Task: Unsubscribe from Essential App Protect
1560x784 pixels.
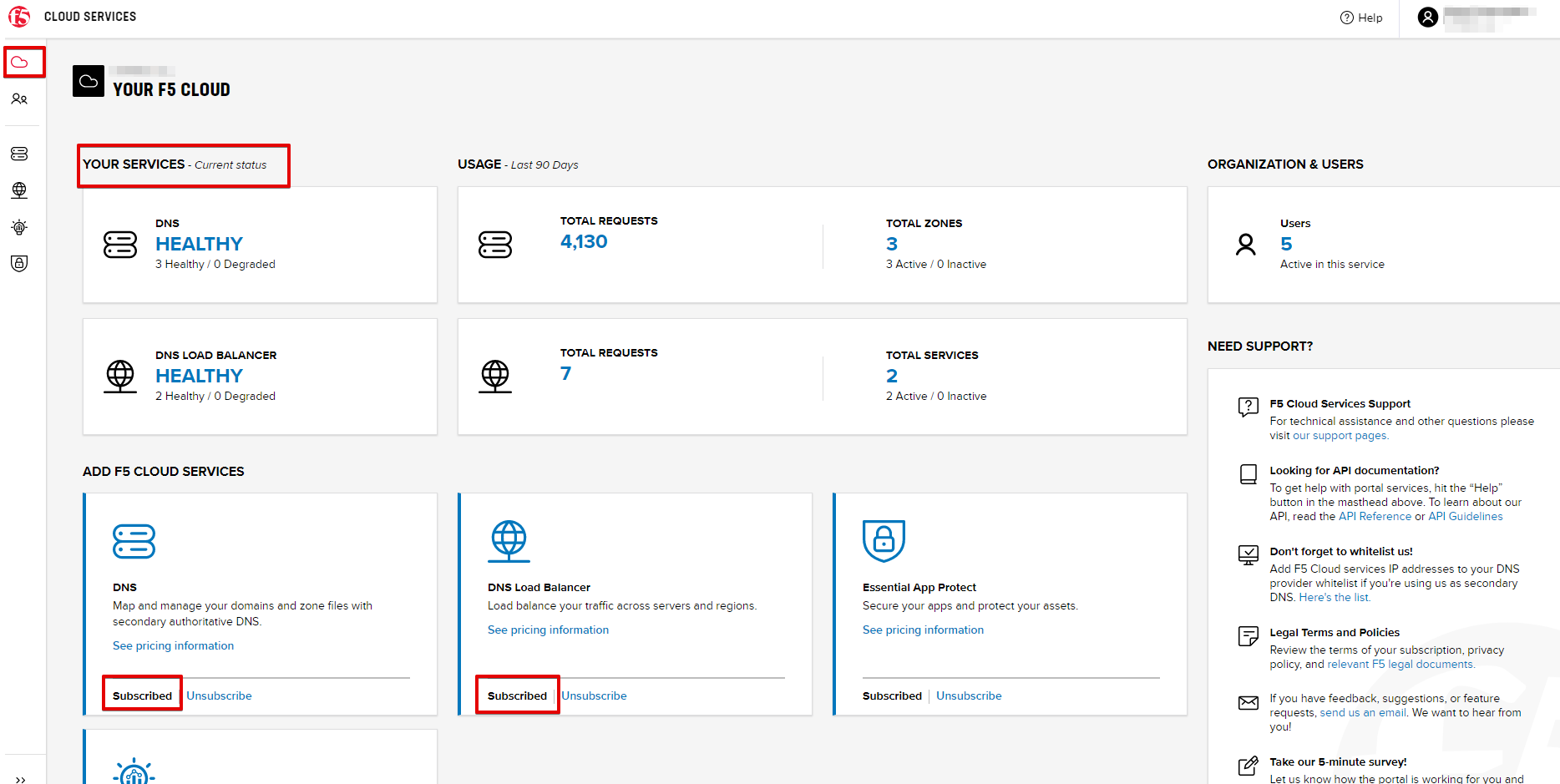Action: [969, 695]
